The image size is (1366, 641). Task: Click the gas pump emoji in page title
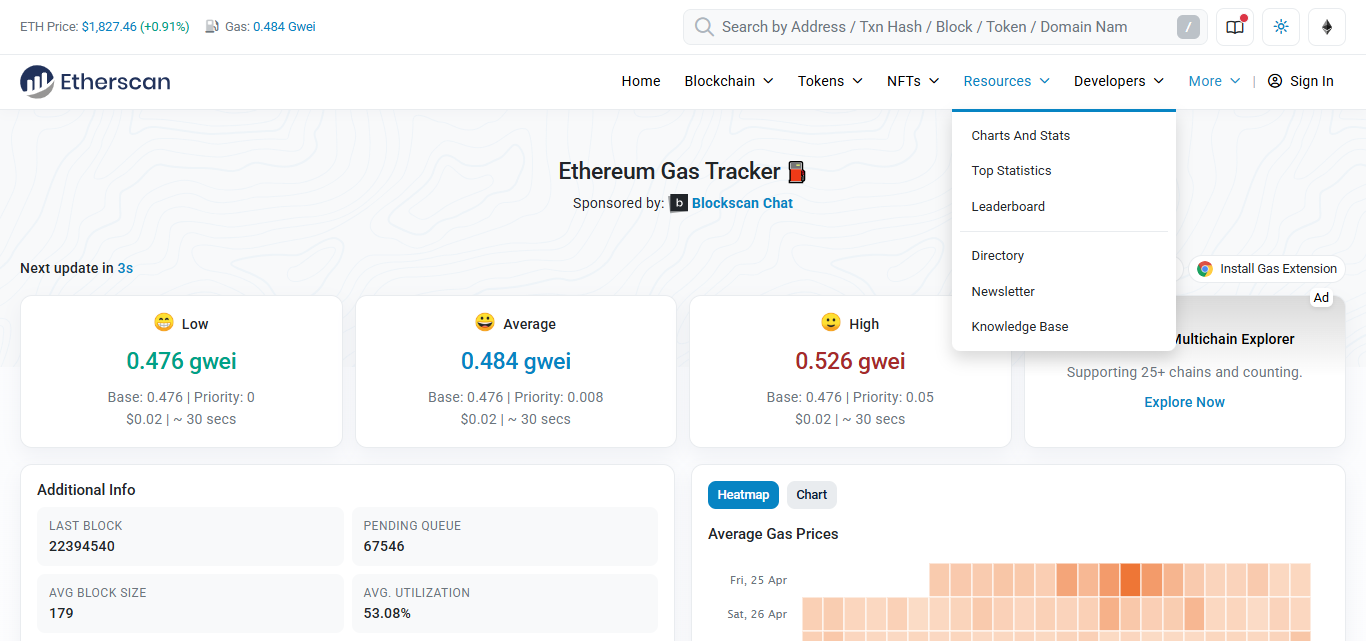click(796, 172)
